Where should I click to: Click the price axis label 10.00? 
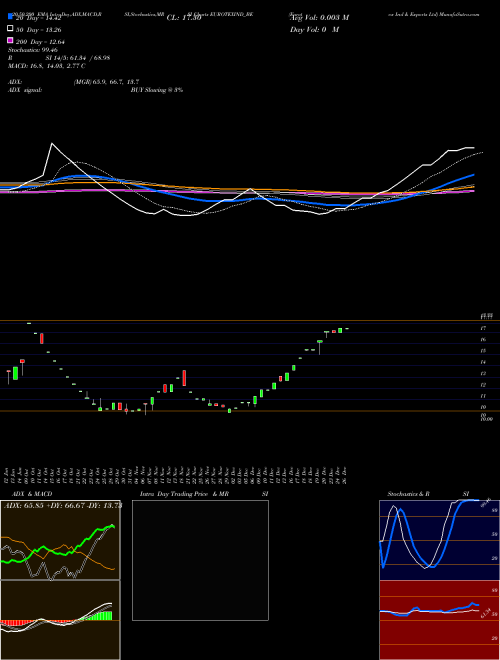click(x=487, y=419)
